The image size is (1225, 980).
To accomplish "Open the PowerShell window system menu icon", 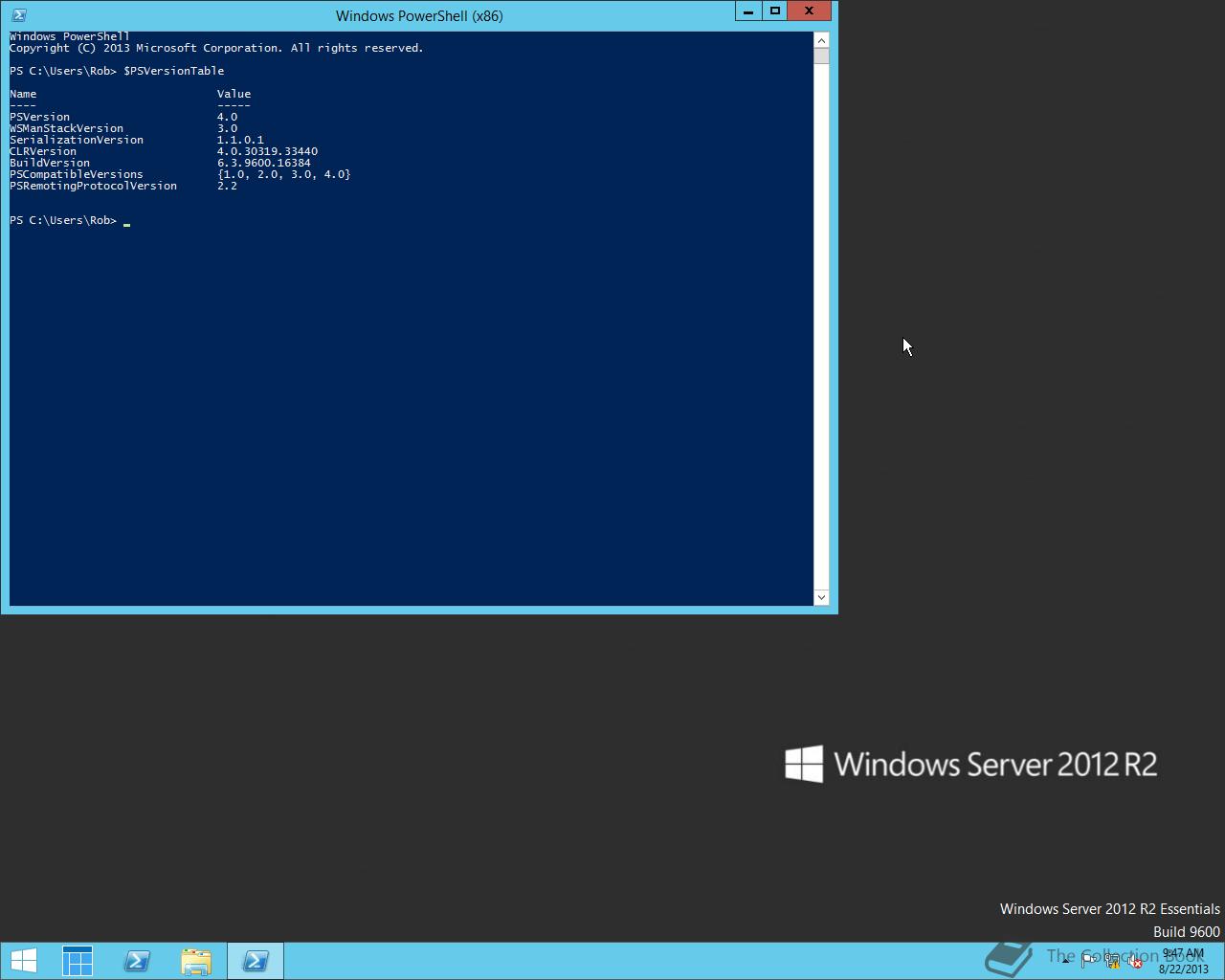I will (x=18, y=15).
